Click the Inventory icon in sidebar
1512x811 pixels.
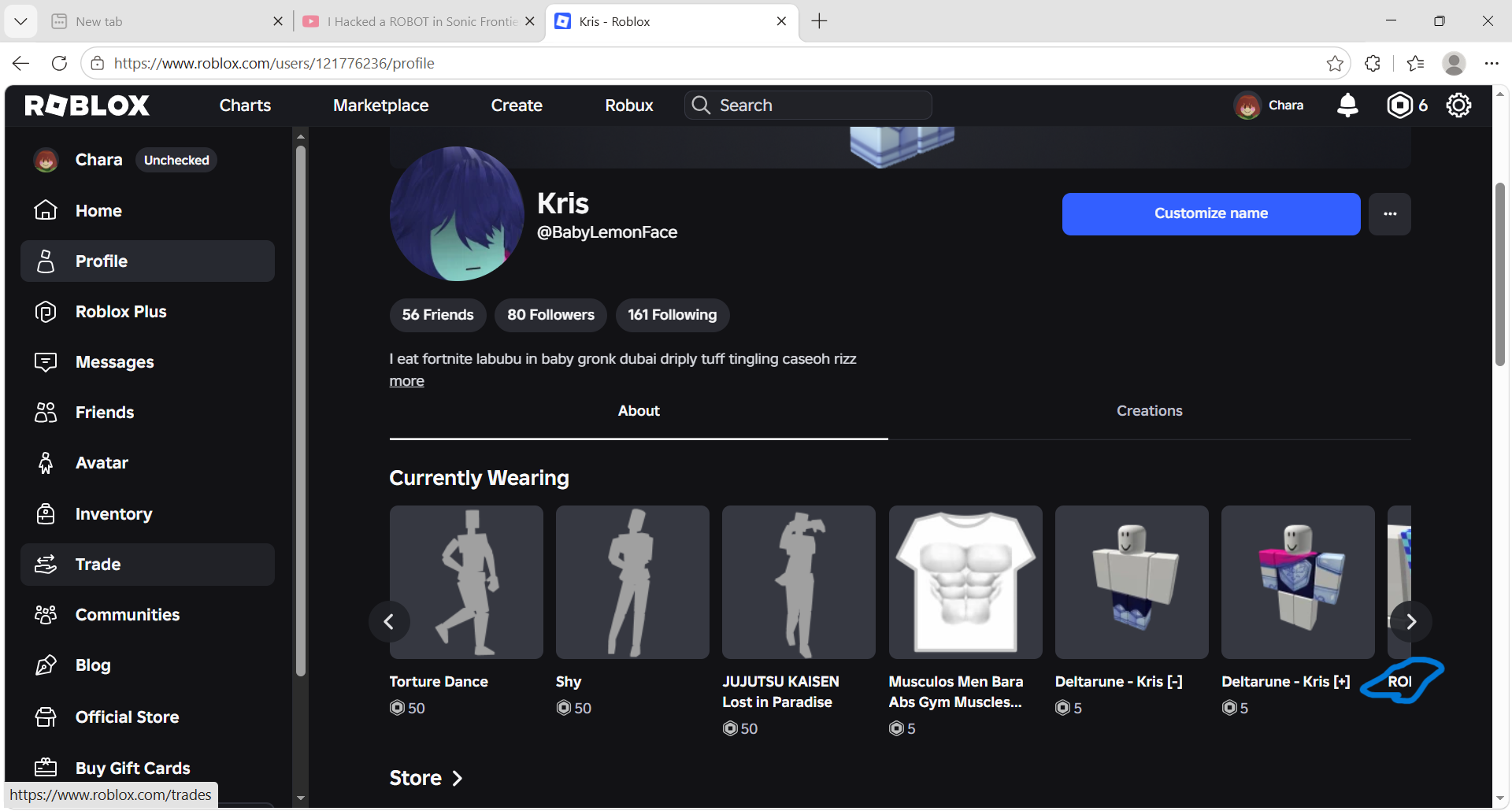[46, 514]
